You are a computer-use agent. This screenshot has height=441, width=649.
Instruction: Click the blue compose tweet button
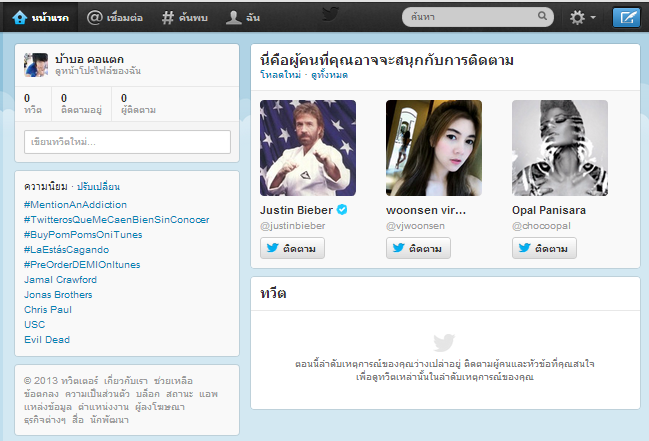(626, 17)
